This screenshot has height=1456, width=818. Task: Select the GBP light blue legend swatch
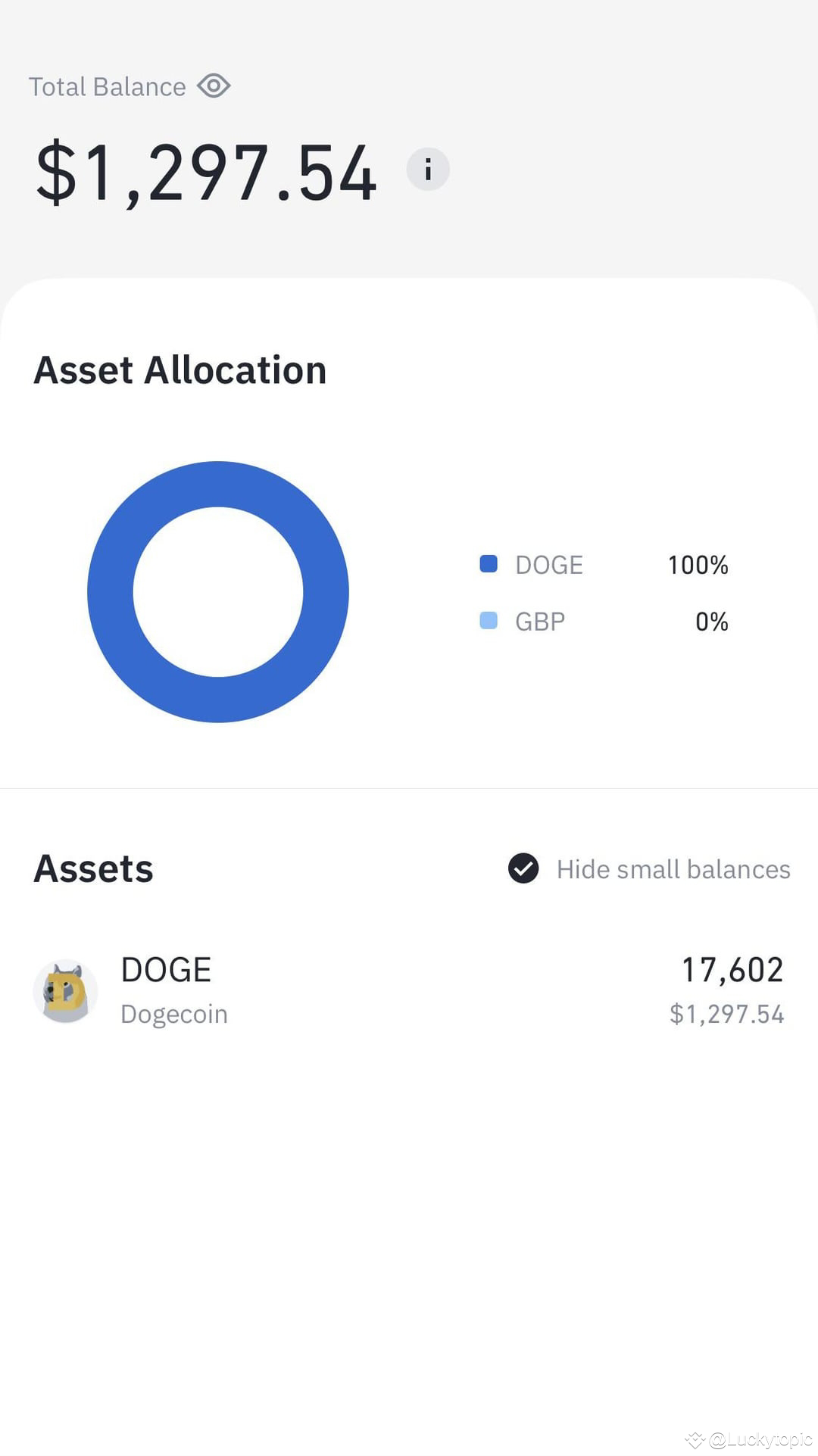point(489,621)
